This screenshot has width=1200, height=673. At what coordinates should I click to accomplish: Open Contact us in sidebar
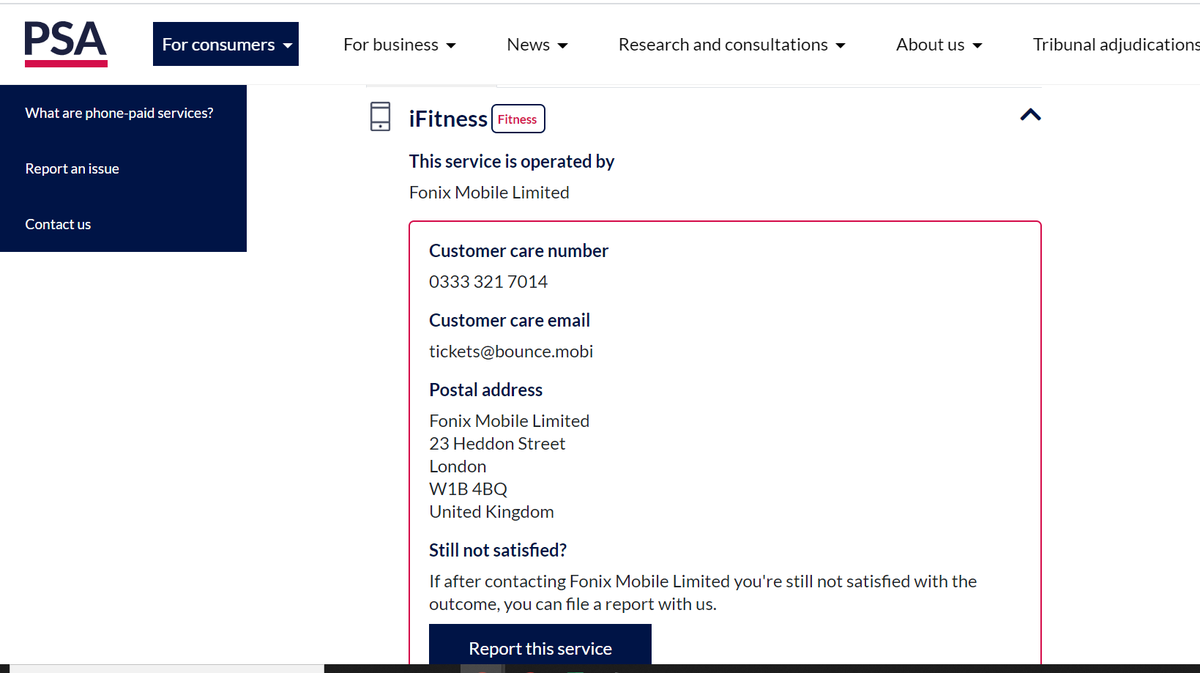coord(58,224)
